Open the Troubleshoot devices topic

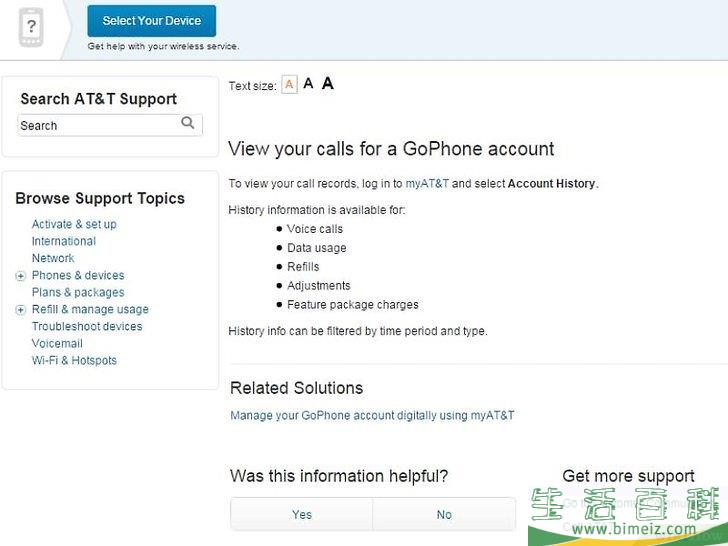coord(87,326)
